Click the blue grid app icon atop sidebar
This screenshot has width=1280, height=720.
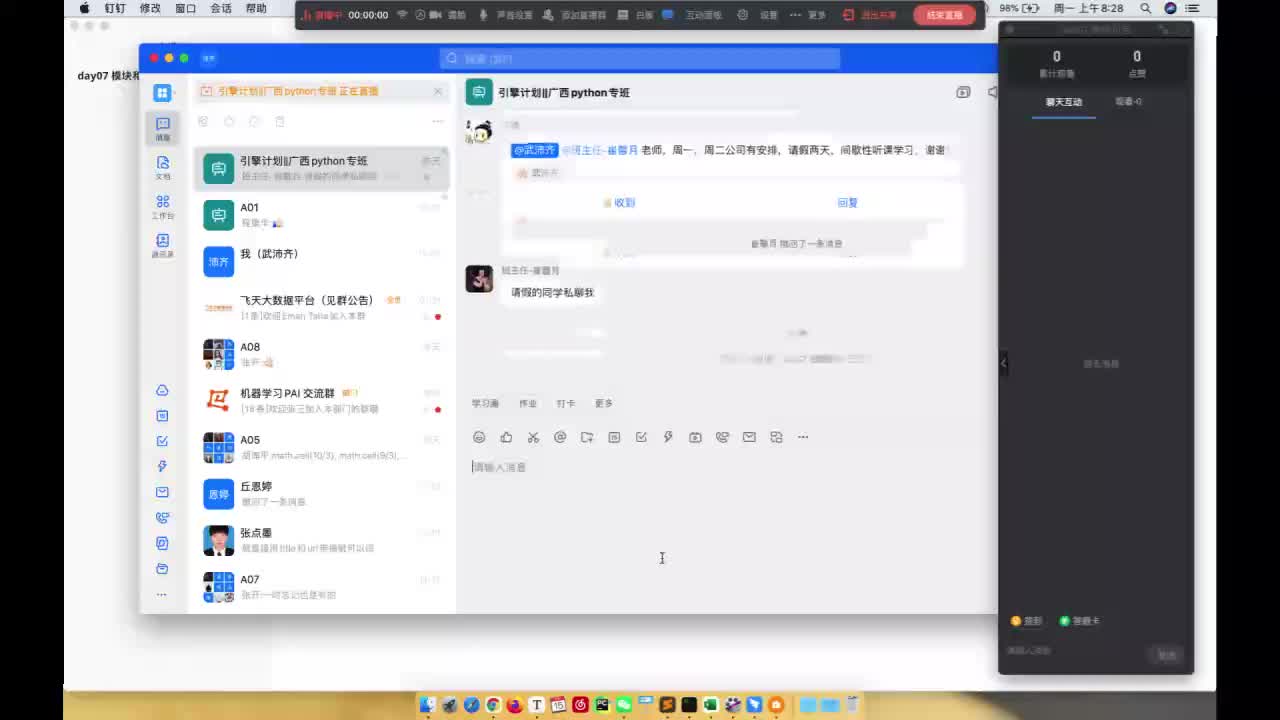pyautogui.click(x=162, y=93)
